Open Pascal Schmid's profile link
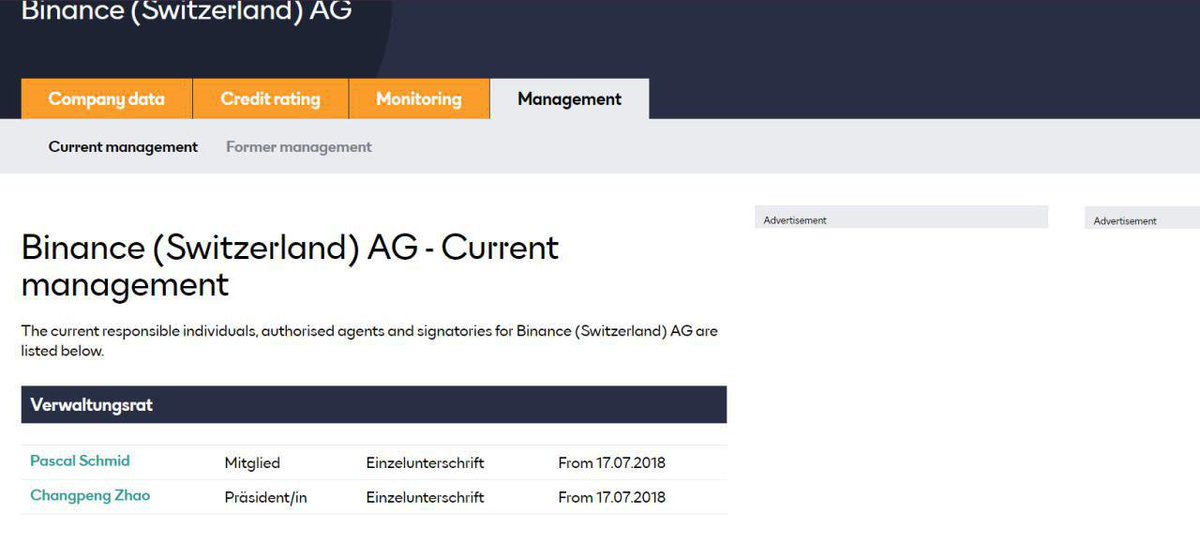 80,461
